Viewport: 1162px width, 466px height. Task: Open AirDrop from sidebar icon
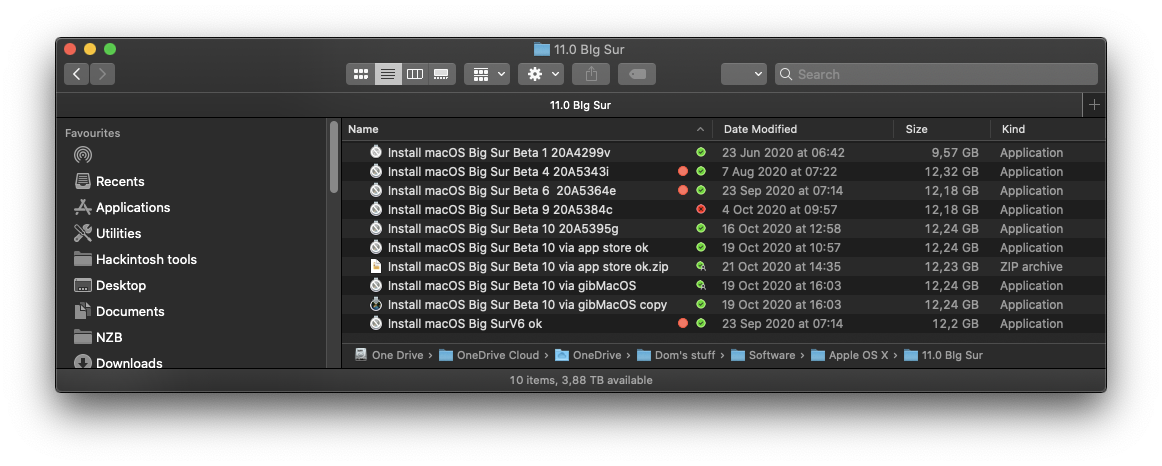tap(83, 156)
